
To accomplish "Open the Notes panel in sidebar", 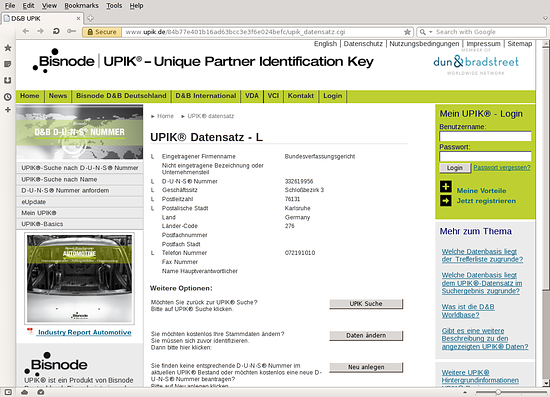I will [x=8, y=64].
